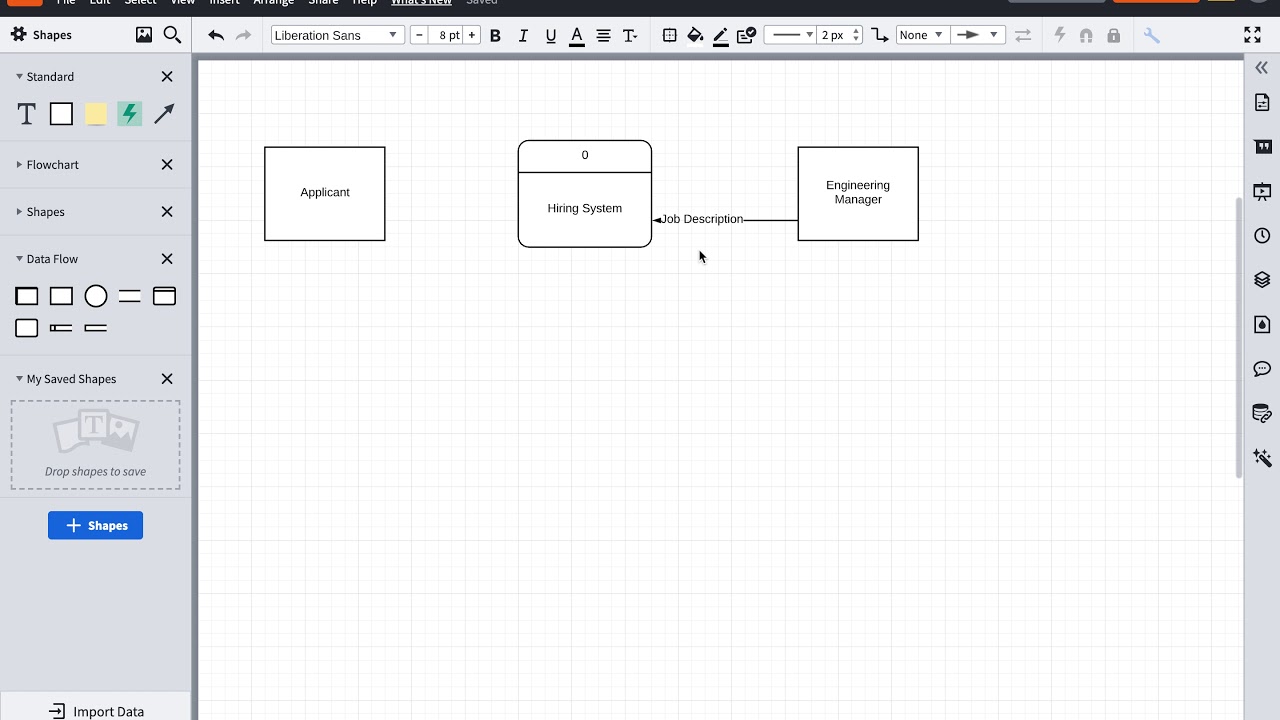The width and height of the screenshot is (1280, 720).
Task: Collapse the right panel with chevrons
Action: pos(1262,68)
